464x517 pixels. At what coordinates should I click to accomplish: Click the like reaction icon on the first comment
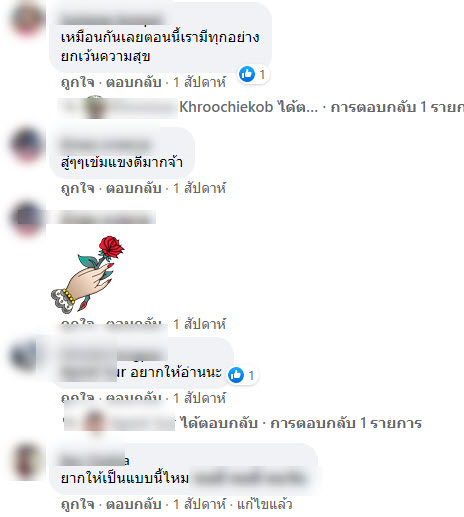(247, 74)
